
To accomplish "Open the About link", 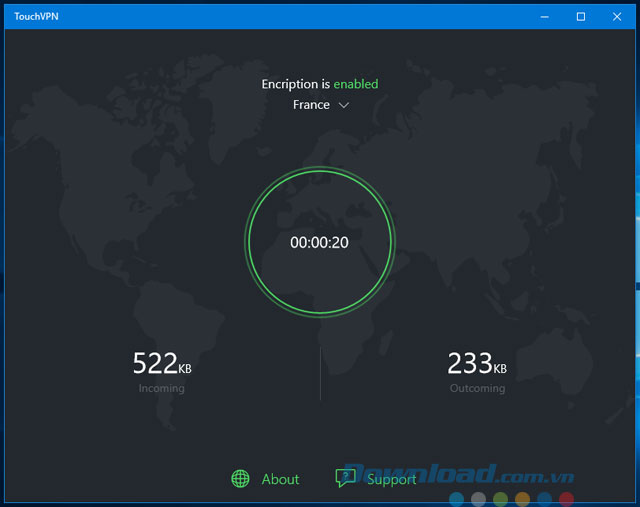I will 280,479.
